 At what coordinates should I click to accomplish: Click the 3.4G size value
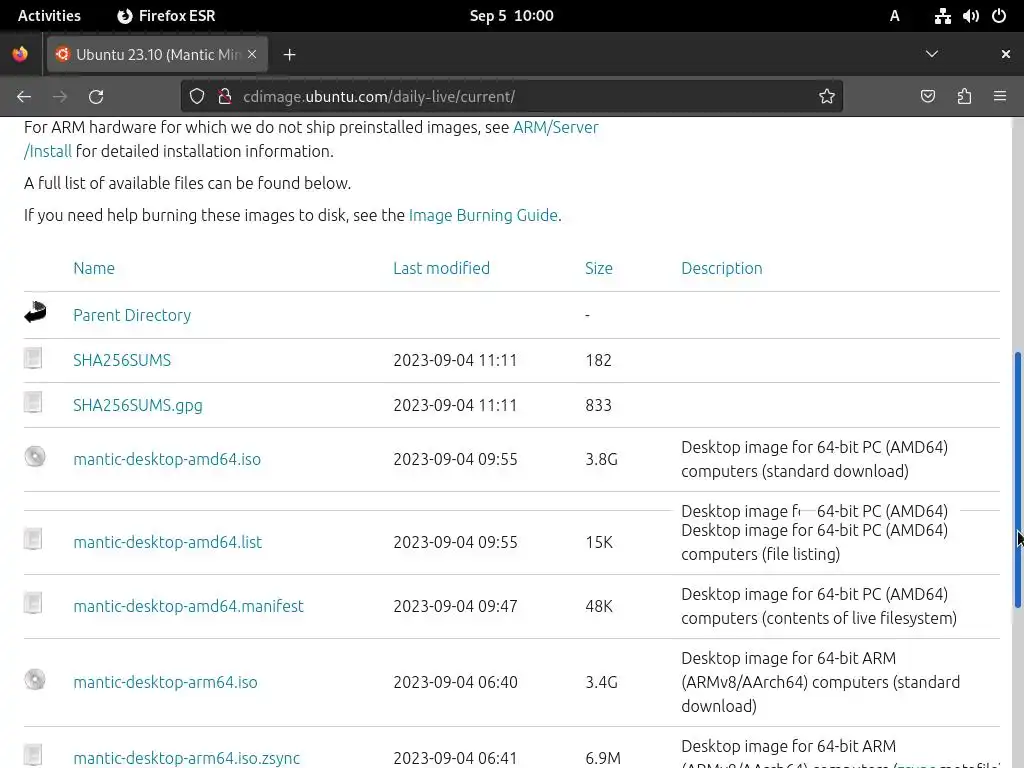601,682
